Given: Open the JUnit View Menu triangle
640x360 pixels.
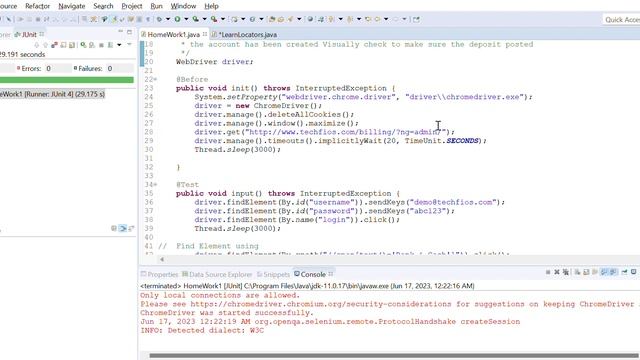Looking at the screenshot, I should (x=129, y=44).
